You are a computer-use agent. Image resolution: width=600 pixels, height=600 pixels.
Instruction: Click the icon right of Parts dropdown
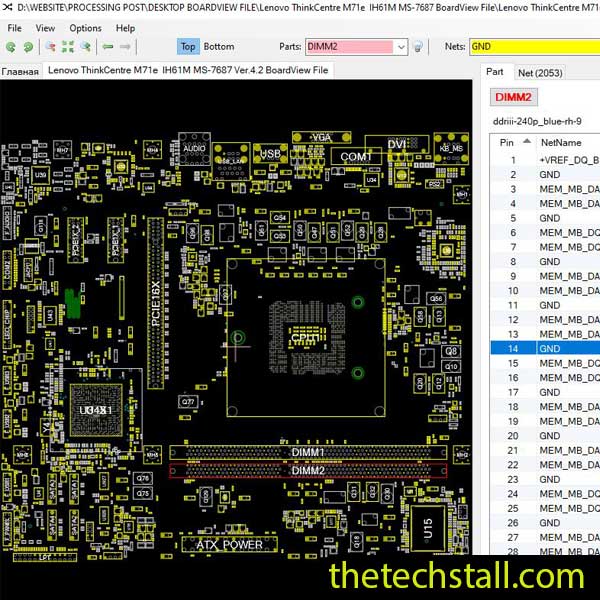(418, 47)
